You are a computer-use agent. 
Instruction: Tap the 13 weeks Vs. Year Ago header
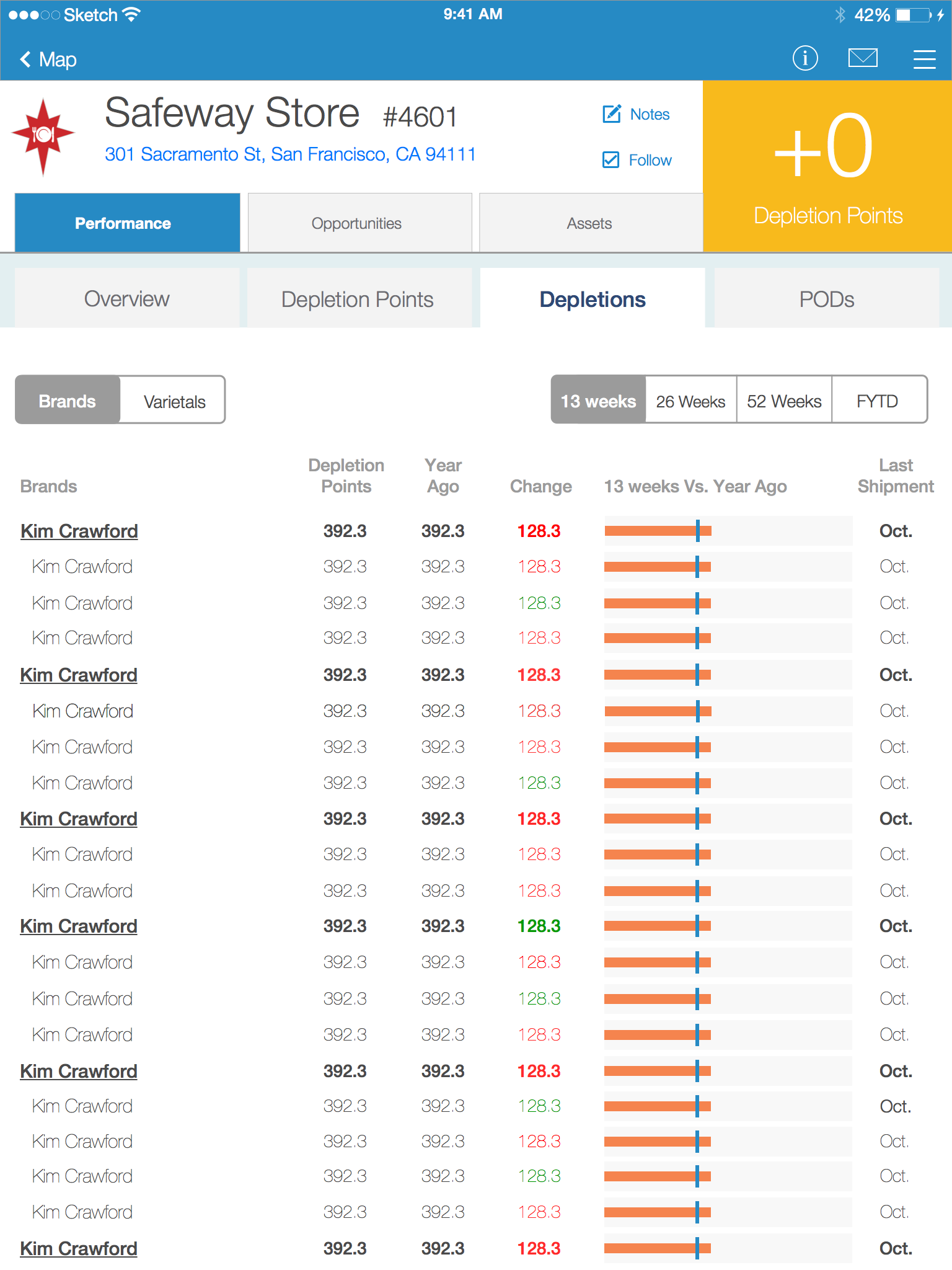(x=695, y=486)
